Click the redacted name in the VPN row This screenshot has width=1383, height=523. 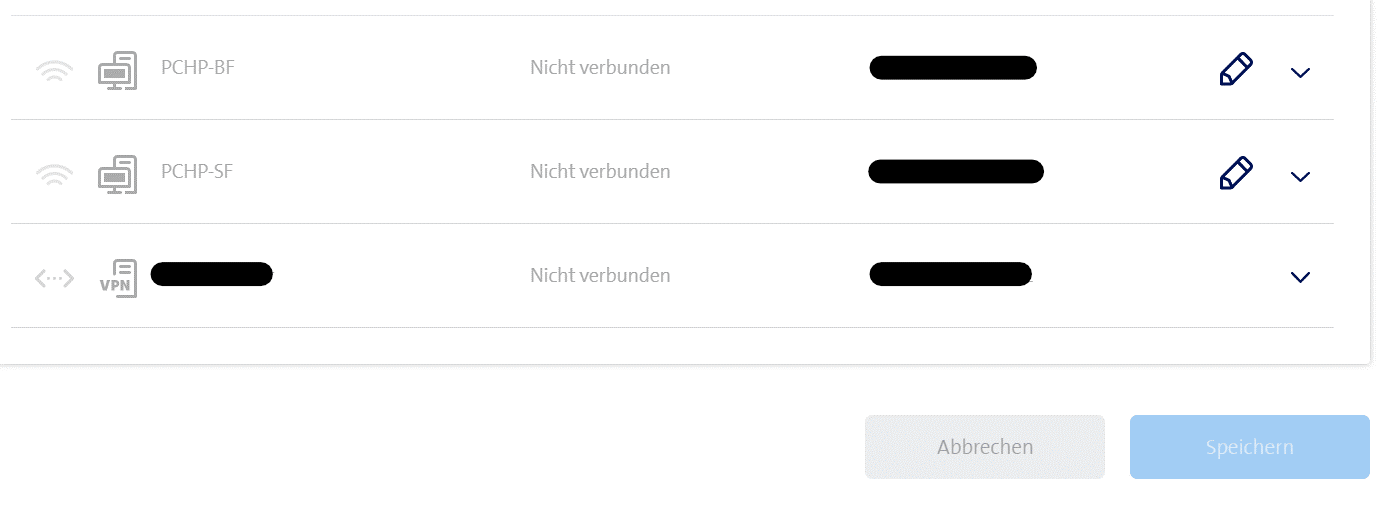click(x=212, y=274)
